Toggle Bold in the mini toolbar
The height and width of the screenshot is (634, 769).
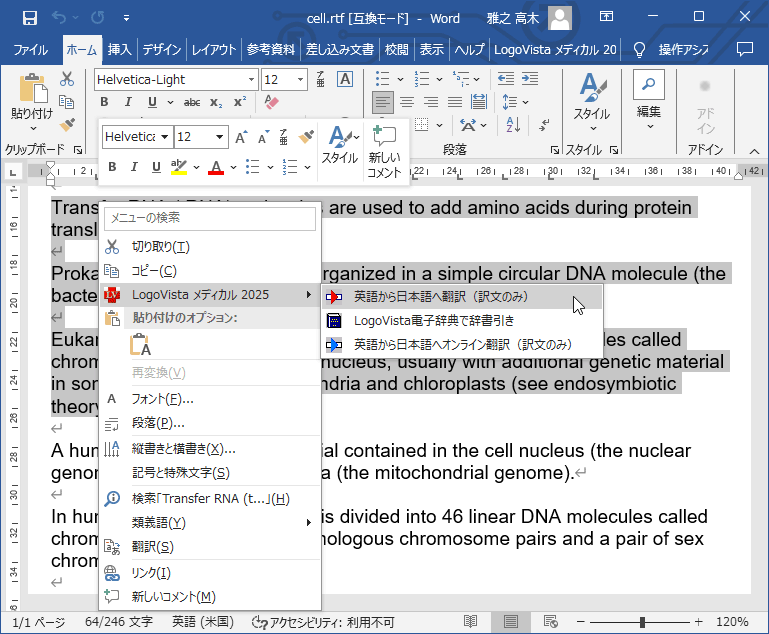pyautogui.click(x=112, y=167)
